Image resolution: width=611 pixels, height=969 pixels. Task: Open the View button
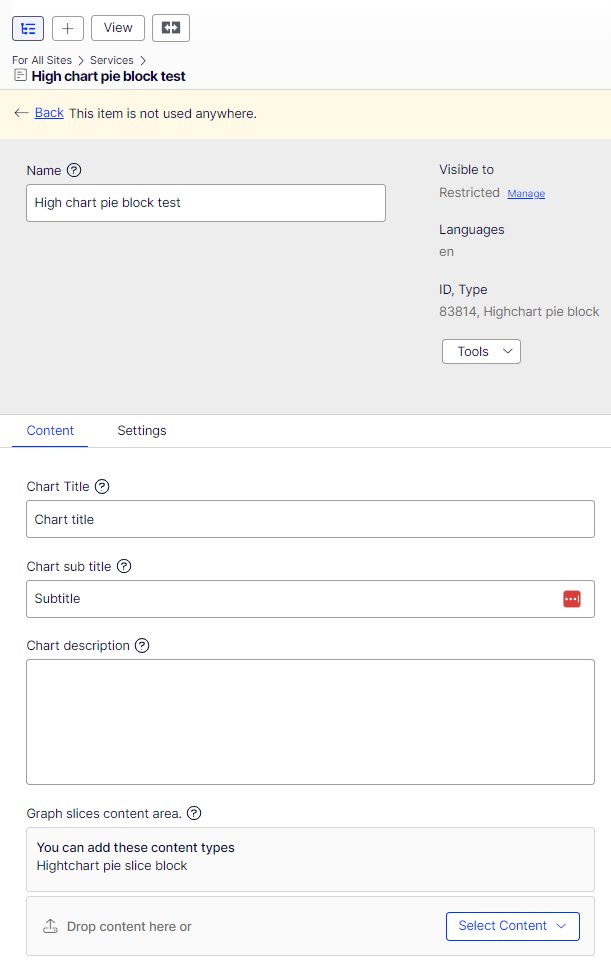tap(118, 28)
